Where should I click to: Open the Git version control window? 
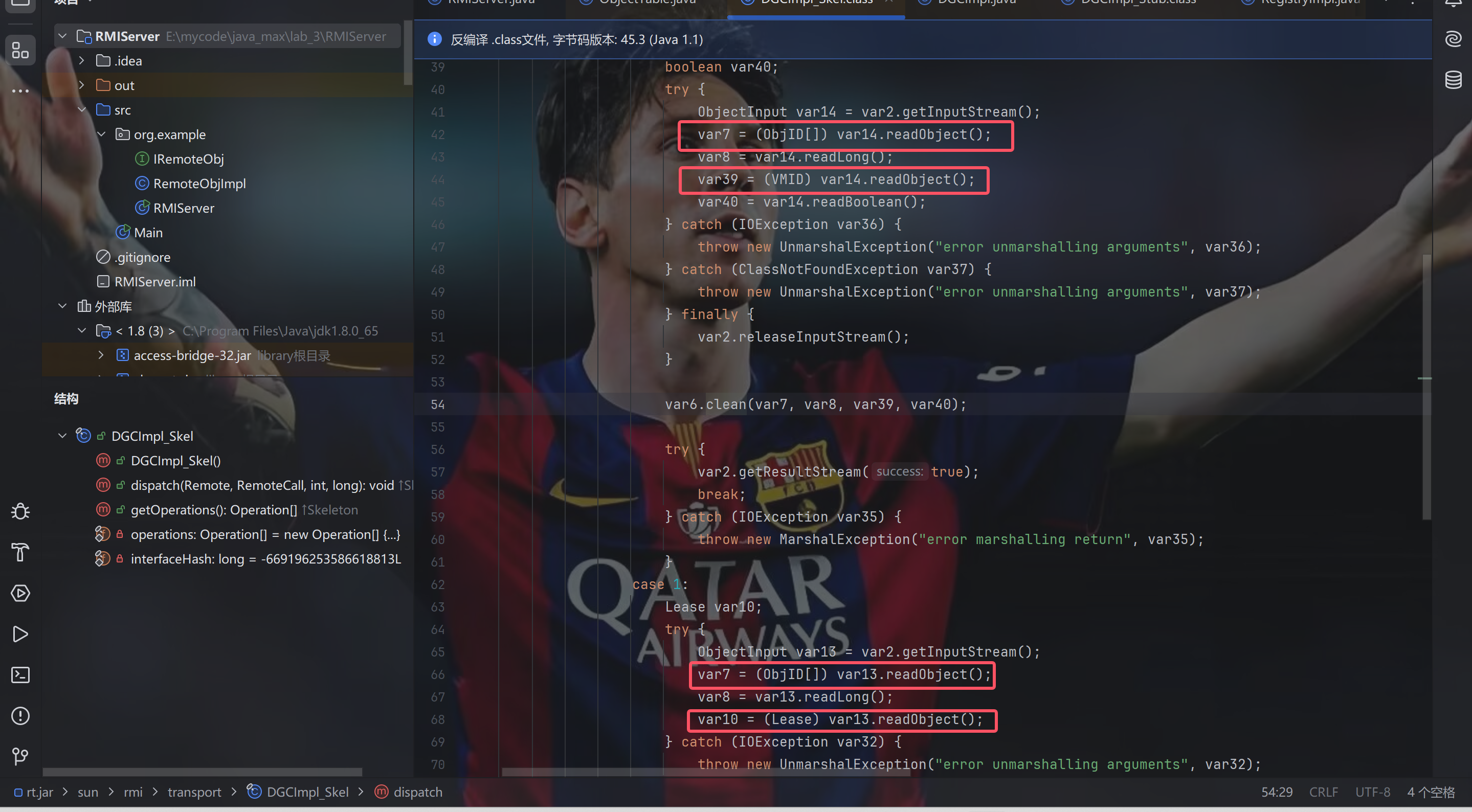(x=20, y=757)
